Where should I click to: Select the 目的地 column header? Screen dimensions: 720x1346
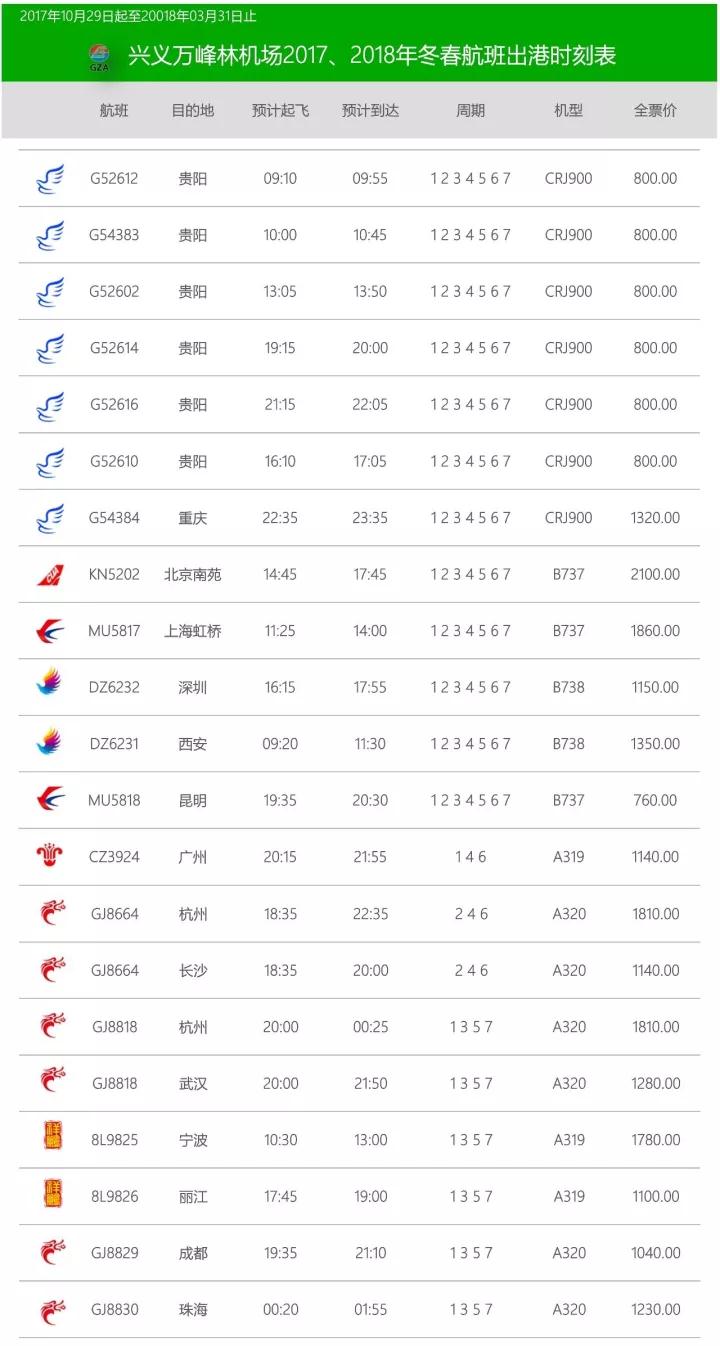point(192,110)
